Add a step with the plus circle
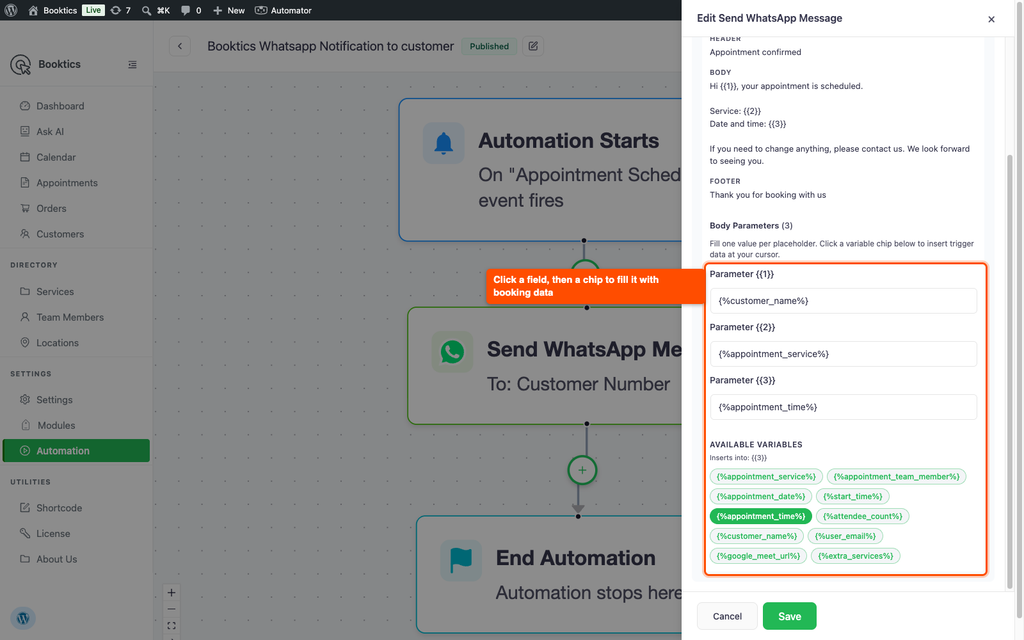The image size is (1024, 640). tap(582, 470)
